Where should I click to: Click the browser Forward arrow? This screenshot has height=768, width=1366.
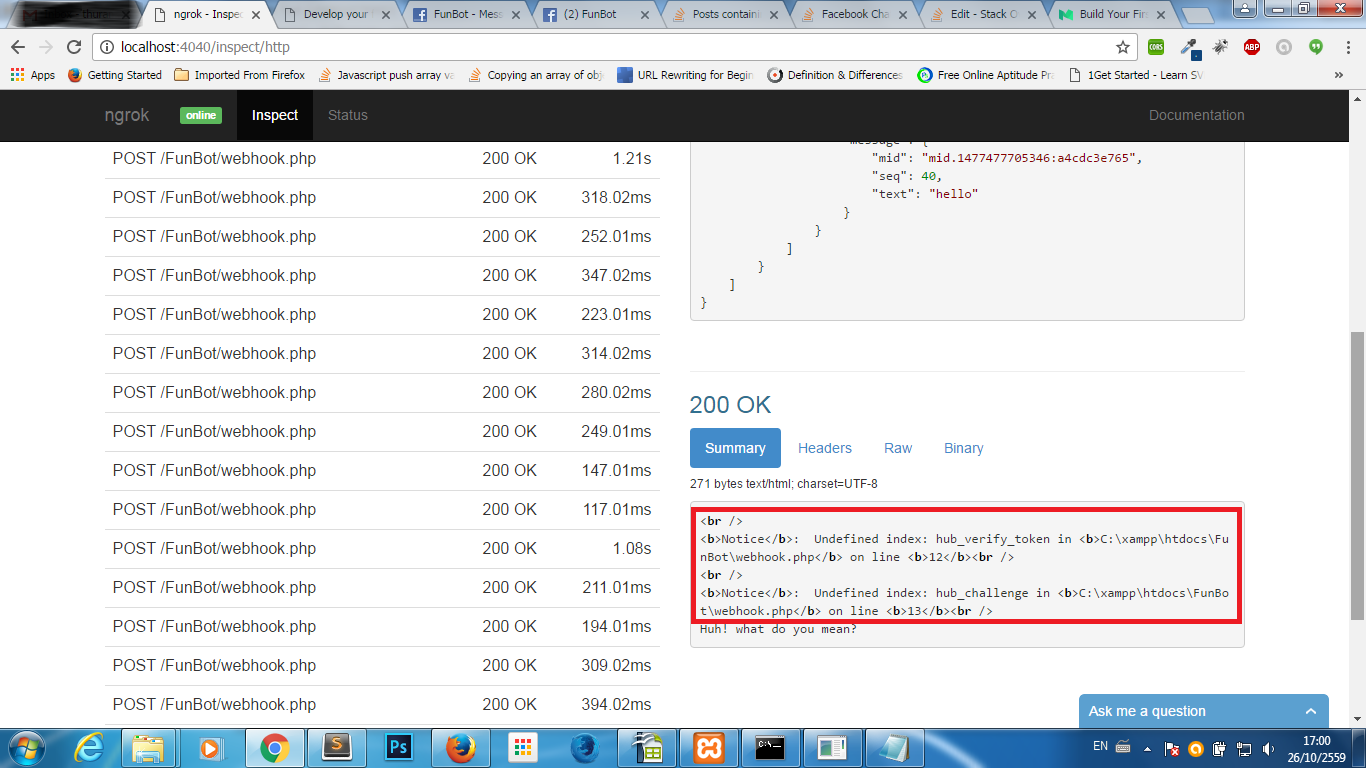(46, 47)
